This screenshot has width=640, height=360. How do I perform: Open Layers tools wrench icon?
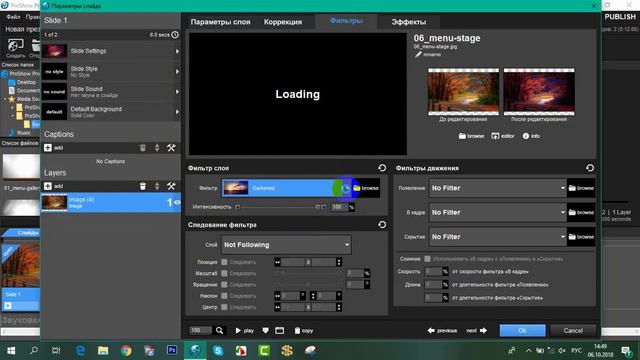click(x=171, y=186)
